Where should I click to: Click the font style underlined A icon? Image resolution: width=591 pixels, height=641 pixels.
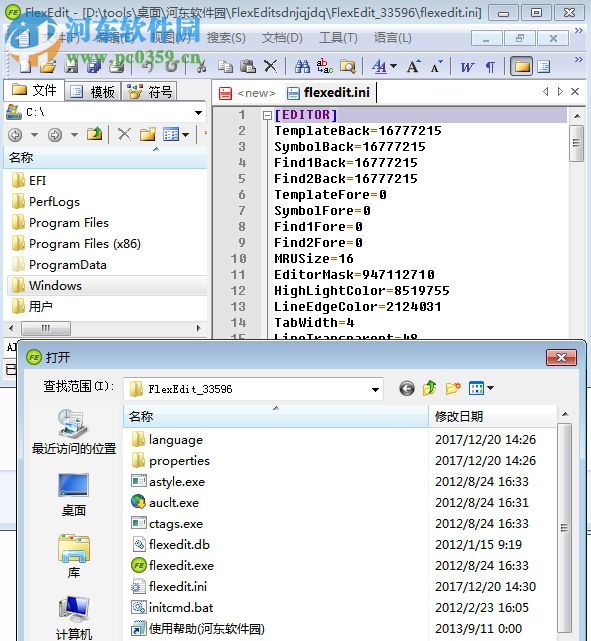pyautogui.click(x=379, y=66)
